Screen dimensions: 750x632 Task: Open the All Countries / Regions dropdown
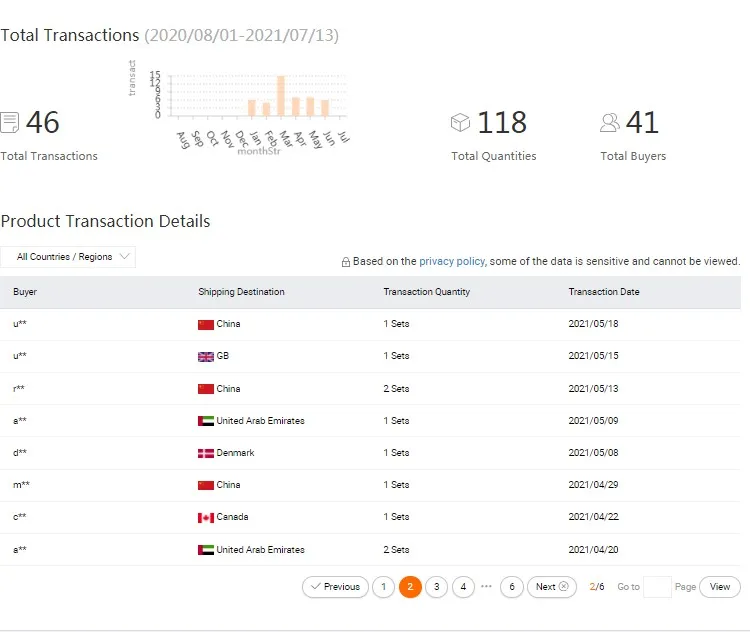click(x=68, y=257)
